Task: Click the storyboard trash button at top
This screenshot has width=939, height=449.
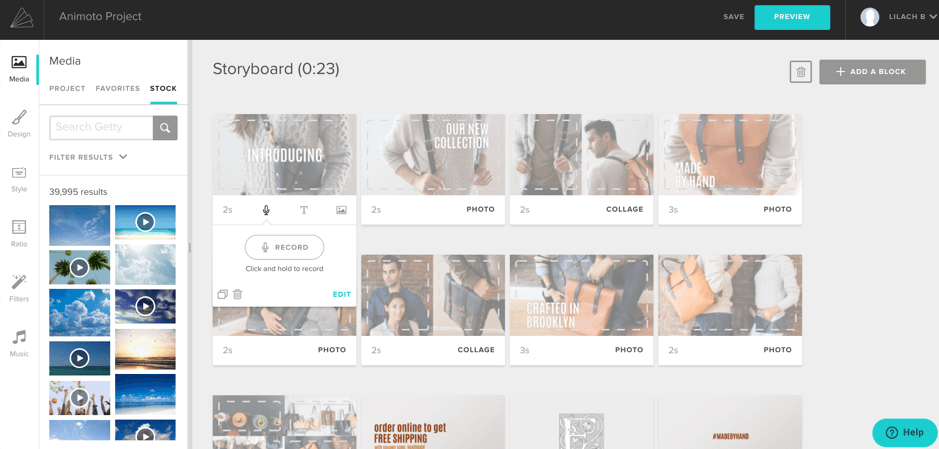Action: point(800,72)
